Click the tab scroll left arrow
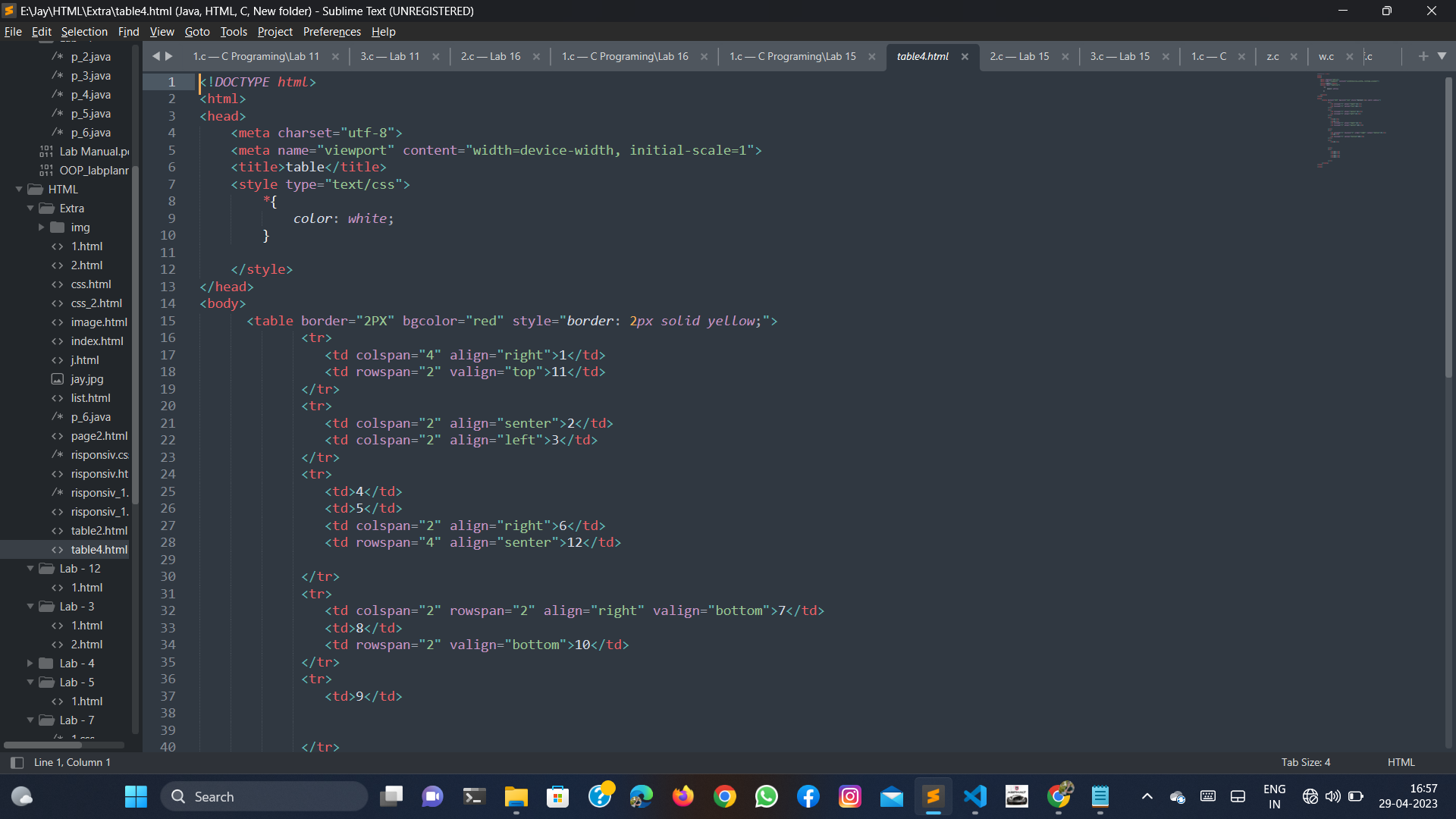Viewport: 1456px width, 819px height. click(156, 56)
